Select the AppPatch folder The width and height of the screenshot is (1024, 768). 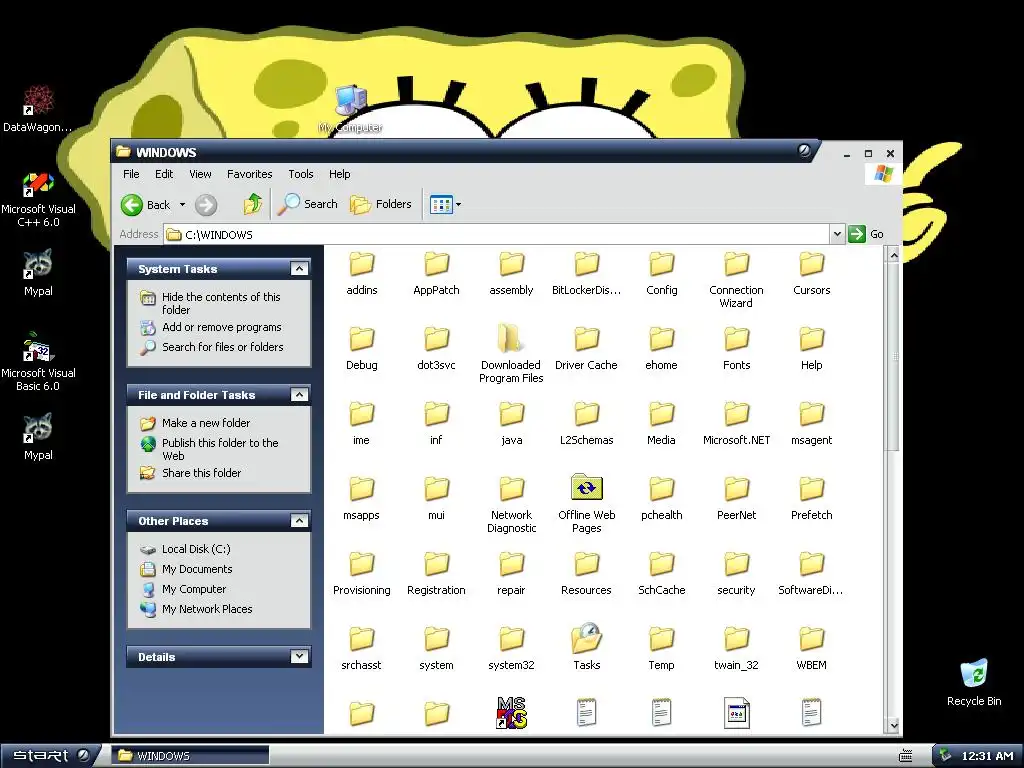436,274
